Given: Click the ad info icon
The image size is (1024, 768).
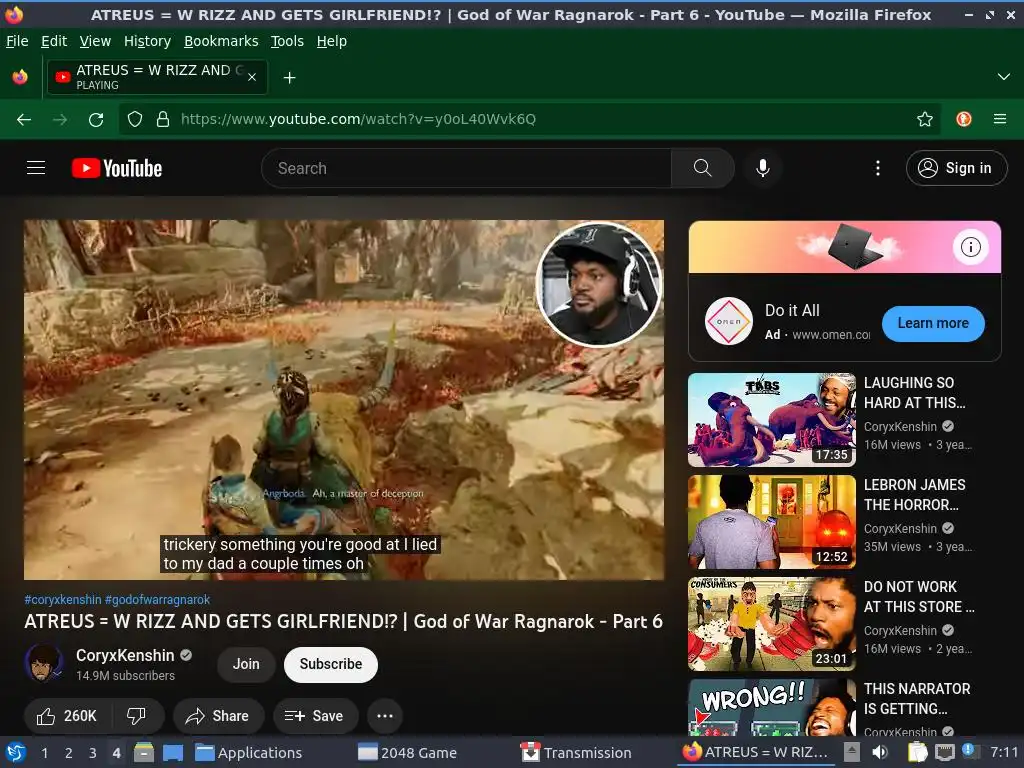Looking at the screenshot, I should [x=970, y=247].
